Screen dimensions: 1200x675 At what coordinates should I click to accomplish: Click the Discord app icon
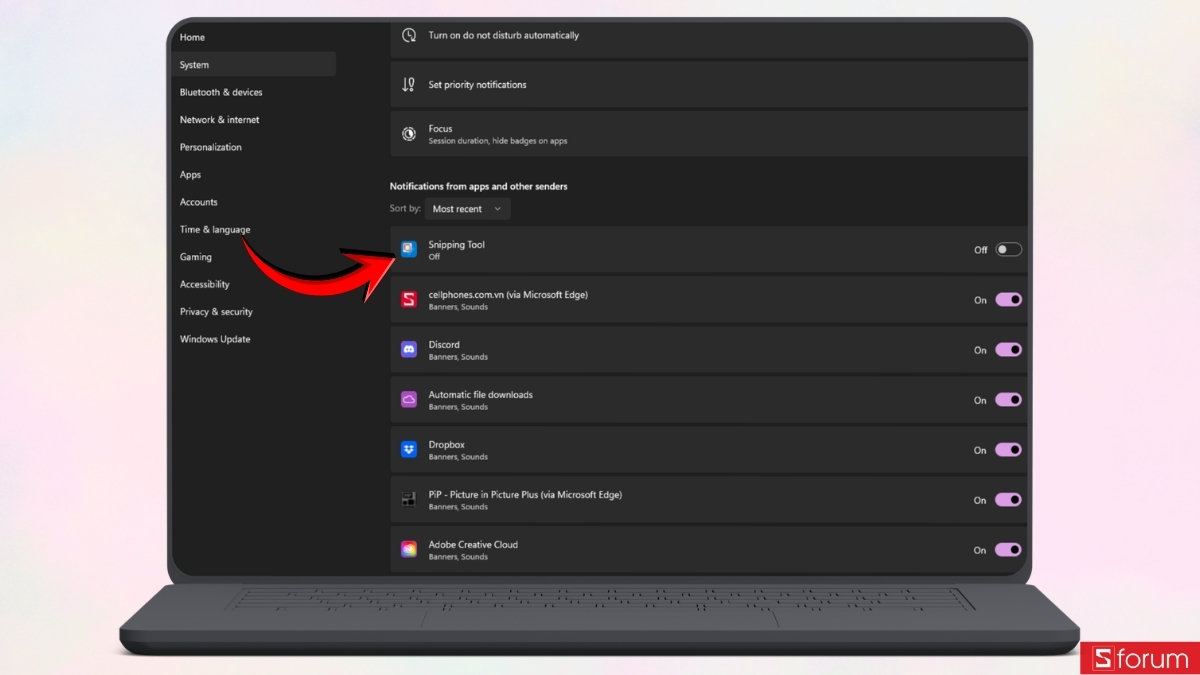(408, 349)
